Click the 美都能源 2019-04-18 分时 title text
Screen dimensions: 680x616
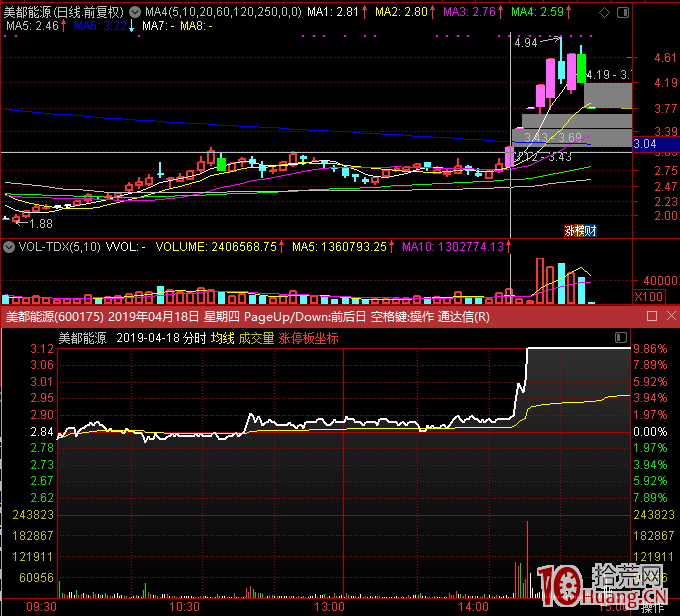click(x=132, y=338)
